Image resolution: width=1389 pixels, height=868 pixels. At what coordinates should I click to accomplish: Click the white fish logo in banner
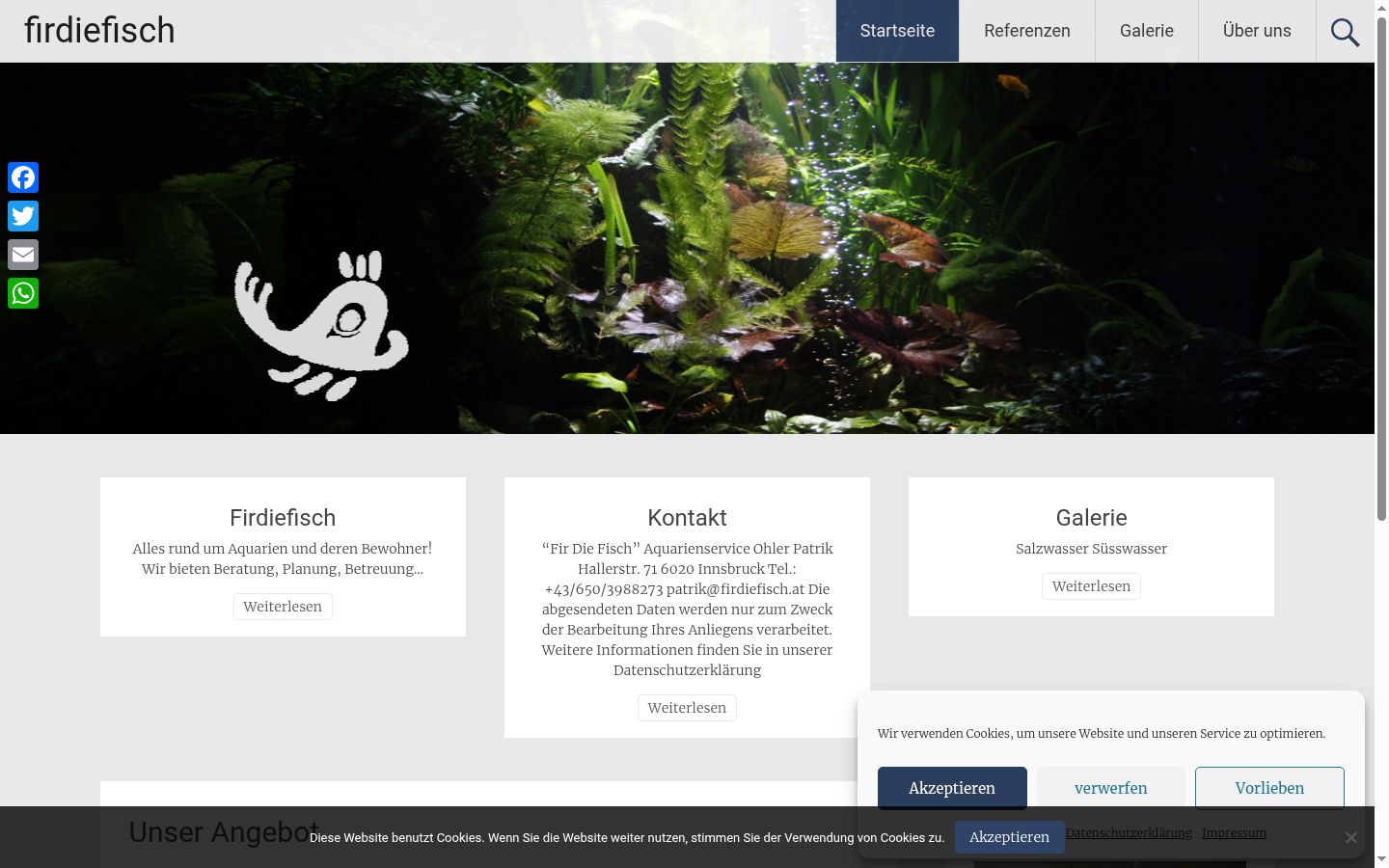tap(321, 326)
